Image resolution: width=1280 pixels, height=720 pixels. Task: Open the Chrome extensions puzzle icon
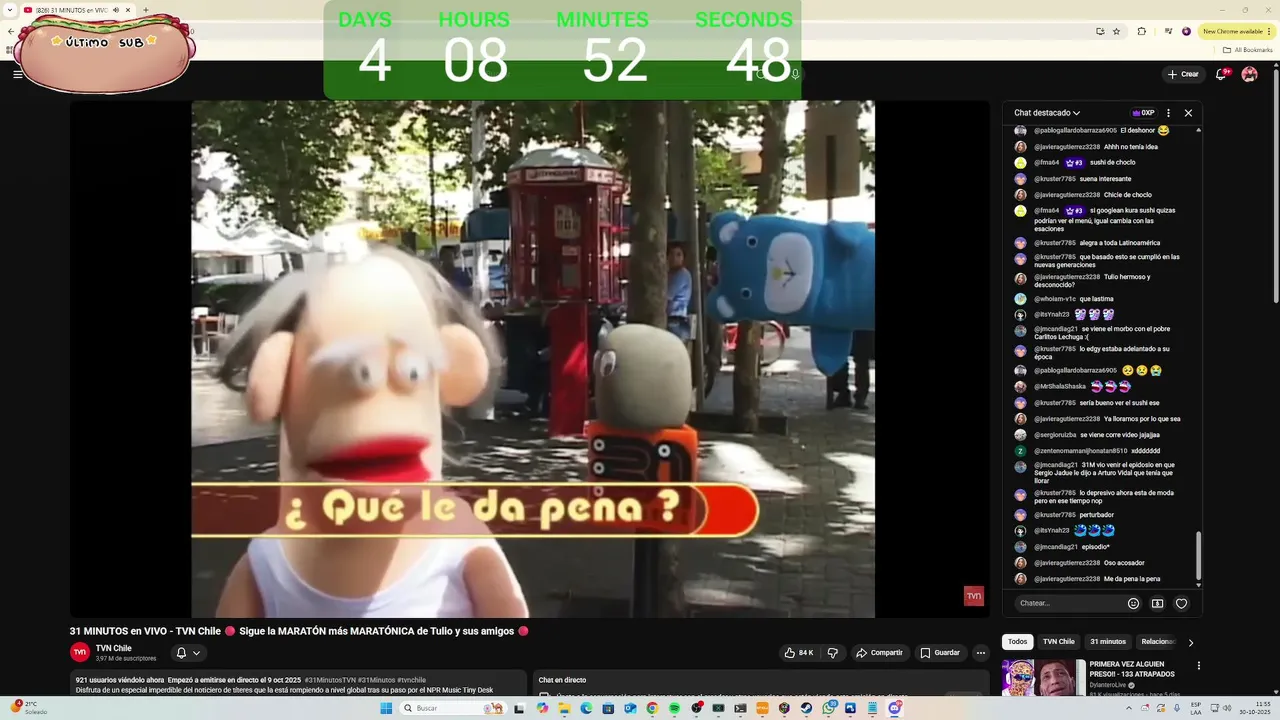[1141, 31]
